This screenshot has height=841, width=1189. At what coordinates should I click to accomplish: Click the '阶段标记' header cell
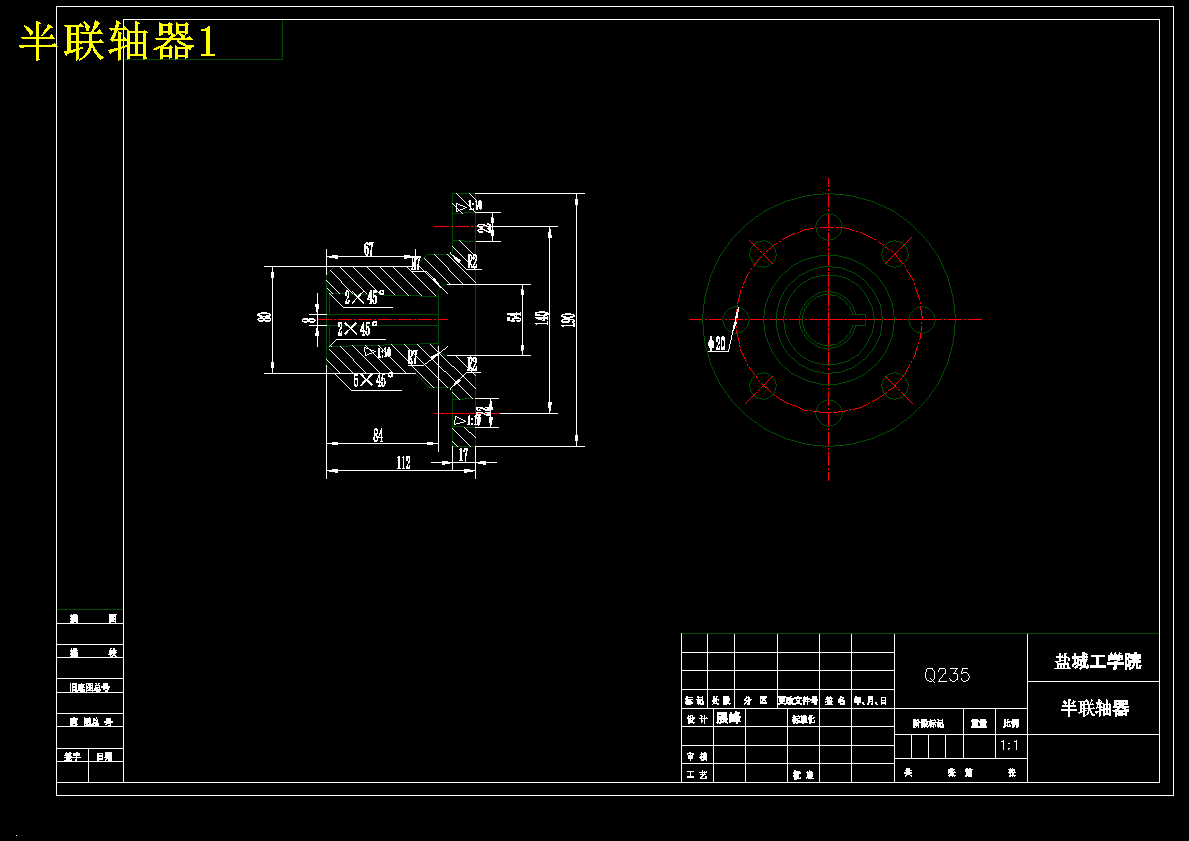[x=928, y=723]
